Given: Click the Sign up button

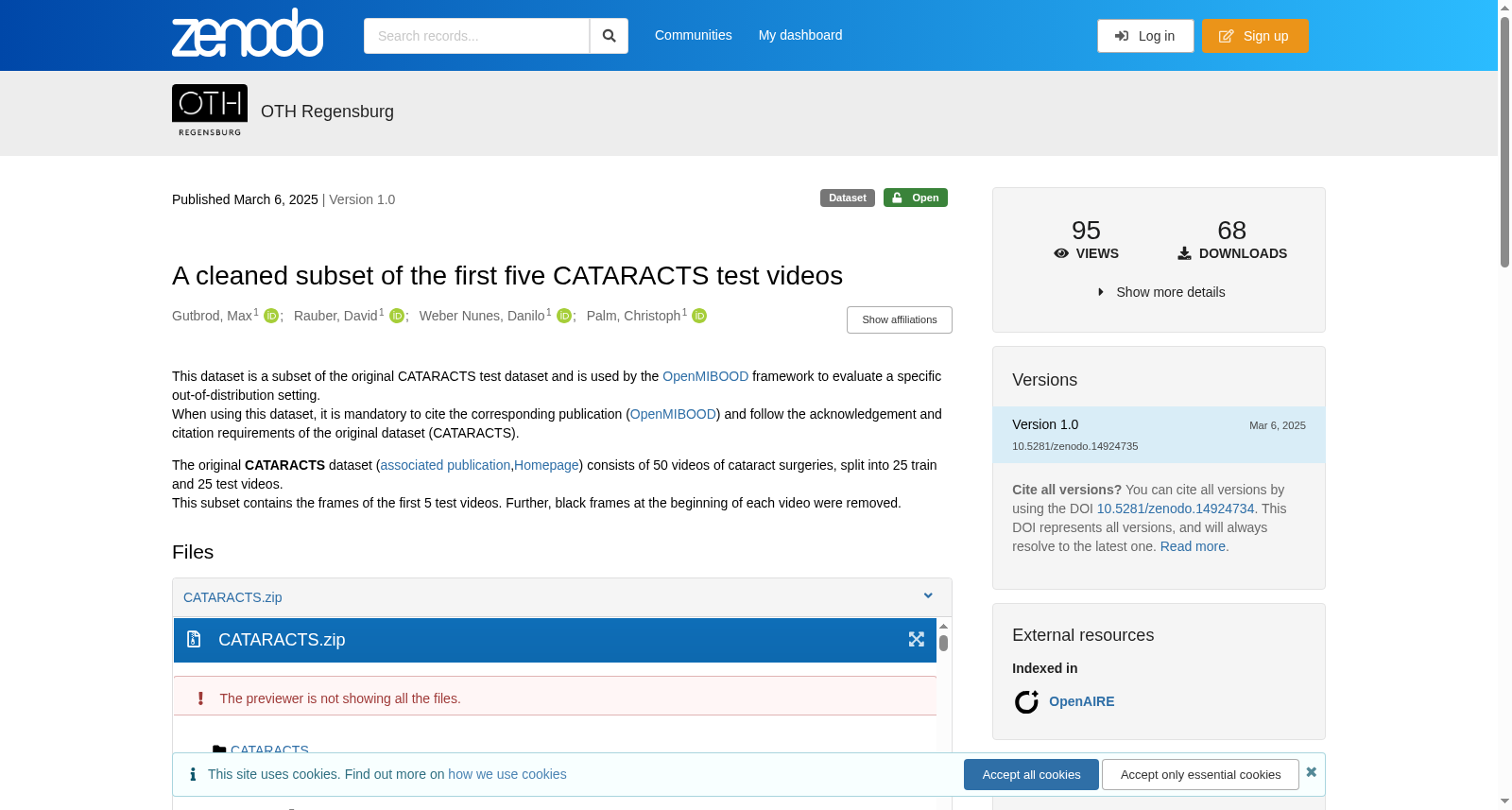Looking at the screenshot, I should click(x=1255, y=36).
